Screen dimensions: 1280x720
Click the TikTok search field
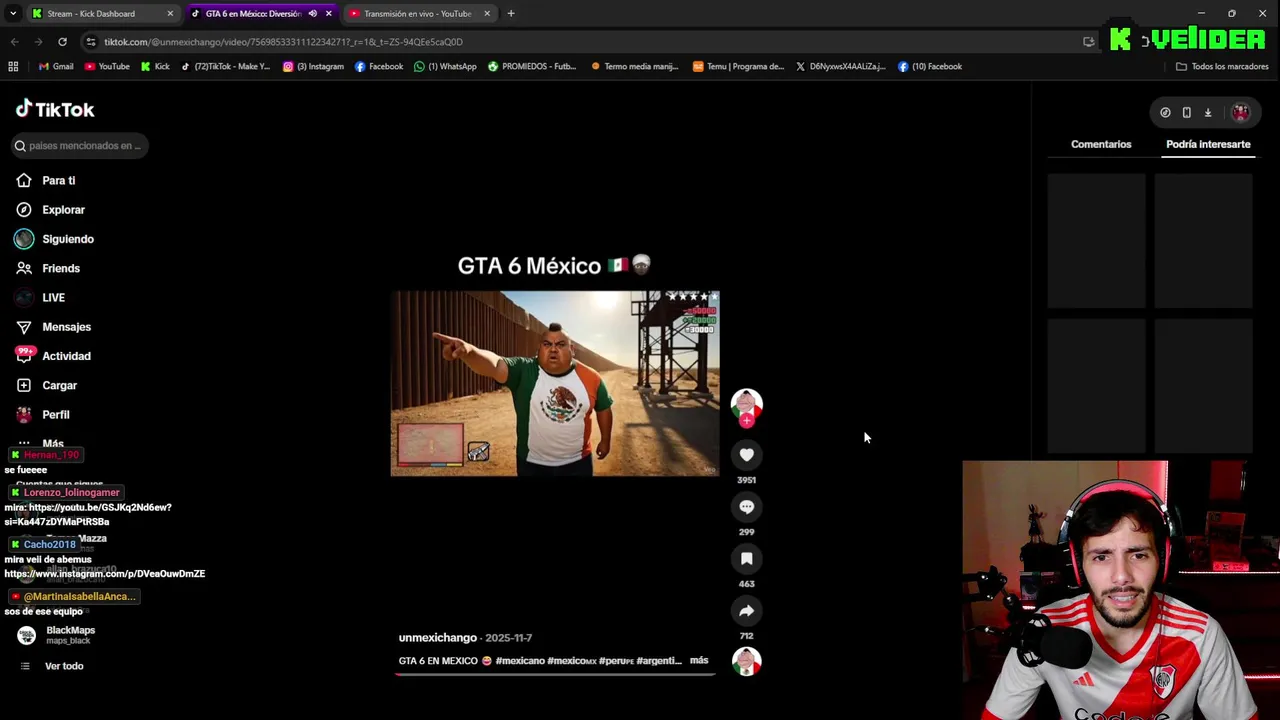80,146
